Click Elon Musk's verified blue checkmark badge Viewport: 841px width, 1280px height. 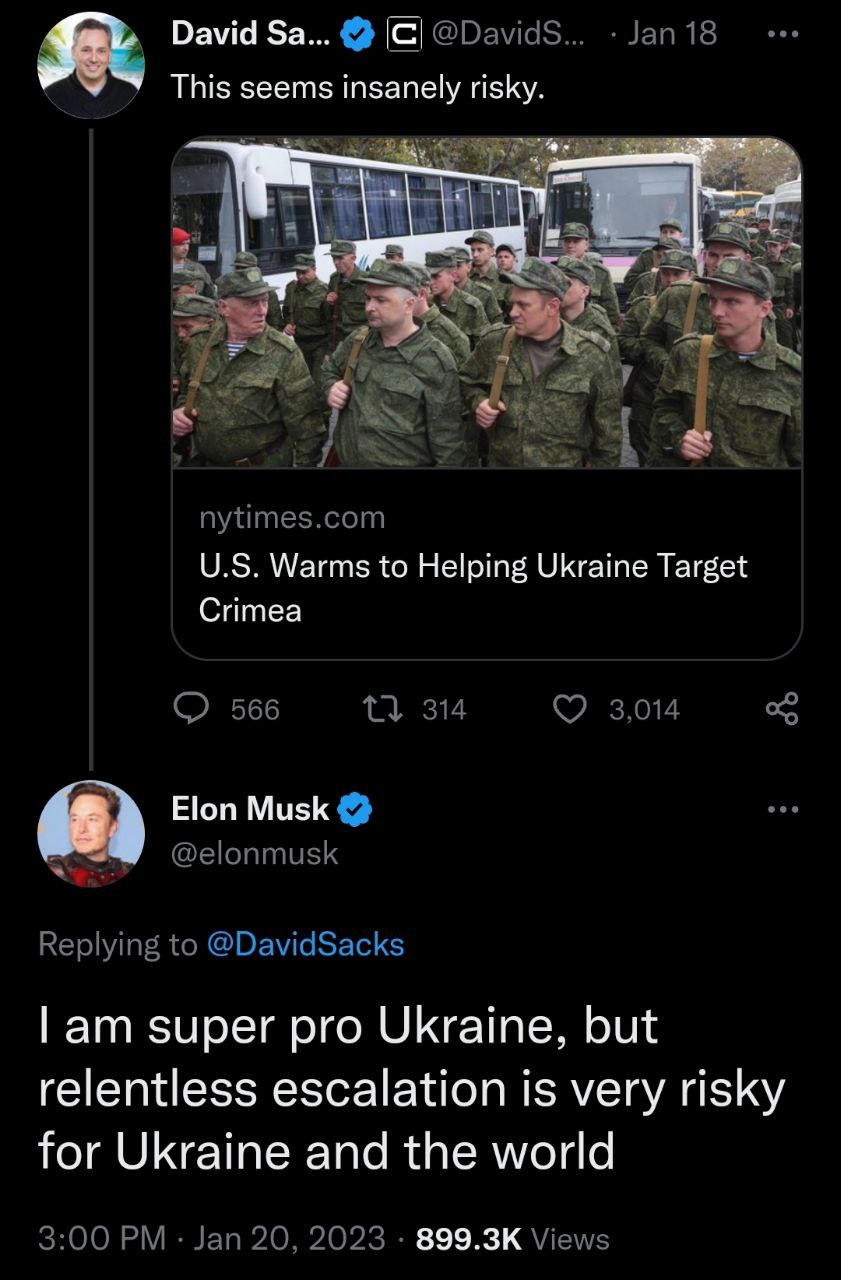356,808
